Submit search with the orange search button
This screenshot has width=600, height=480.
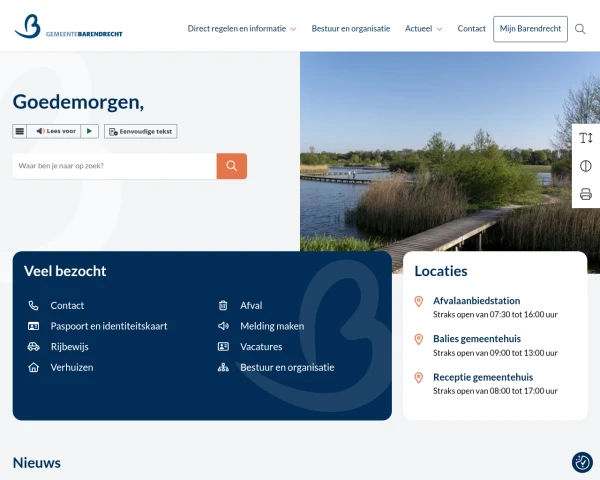point(232,166)
